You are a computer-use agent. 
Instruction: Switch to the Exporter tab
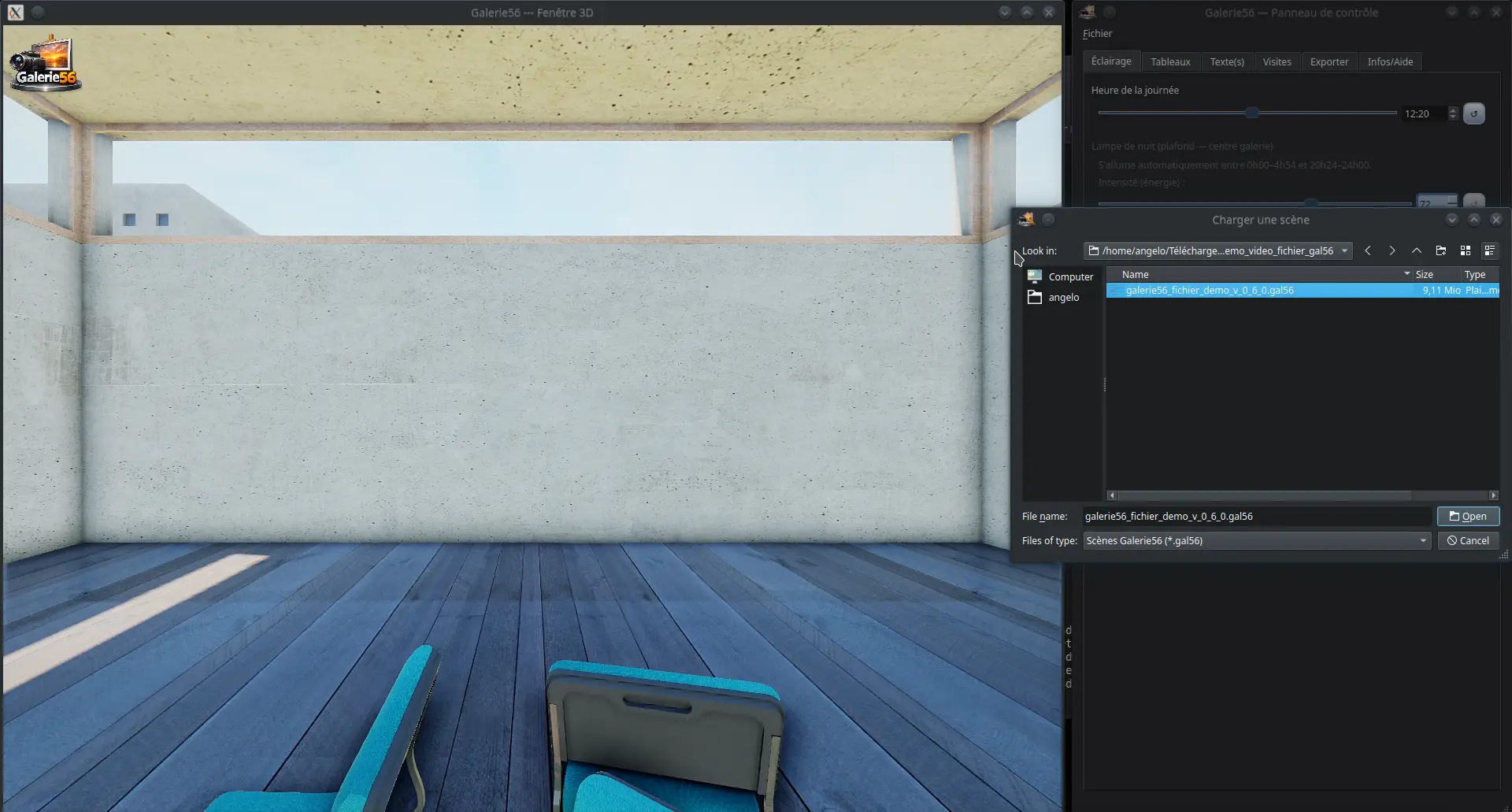1329,61
